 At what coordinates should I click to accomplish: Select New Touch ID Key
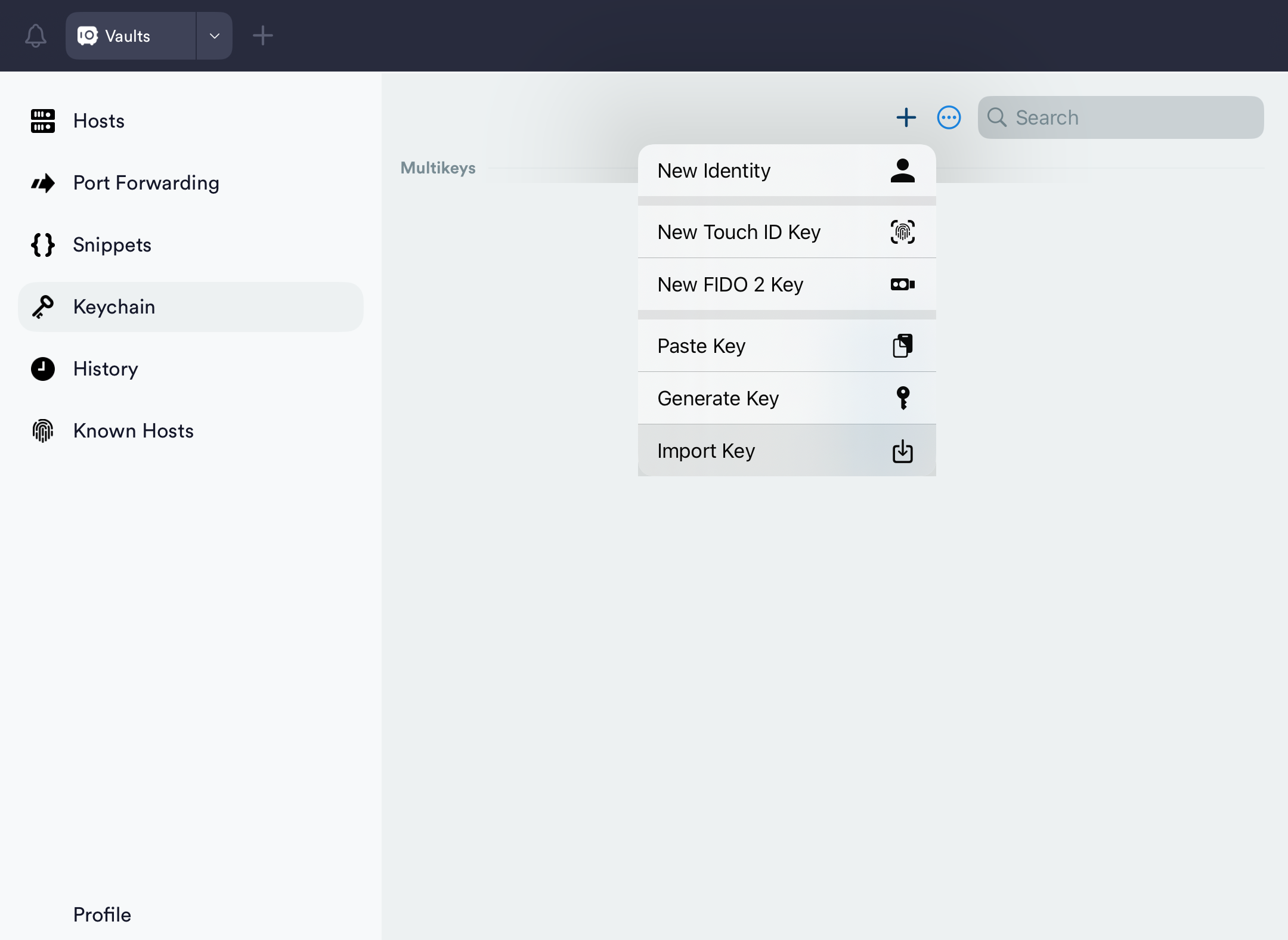coord(786,232)
